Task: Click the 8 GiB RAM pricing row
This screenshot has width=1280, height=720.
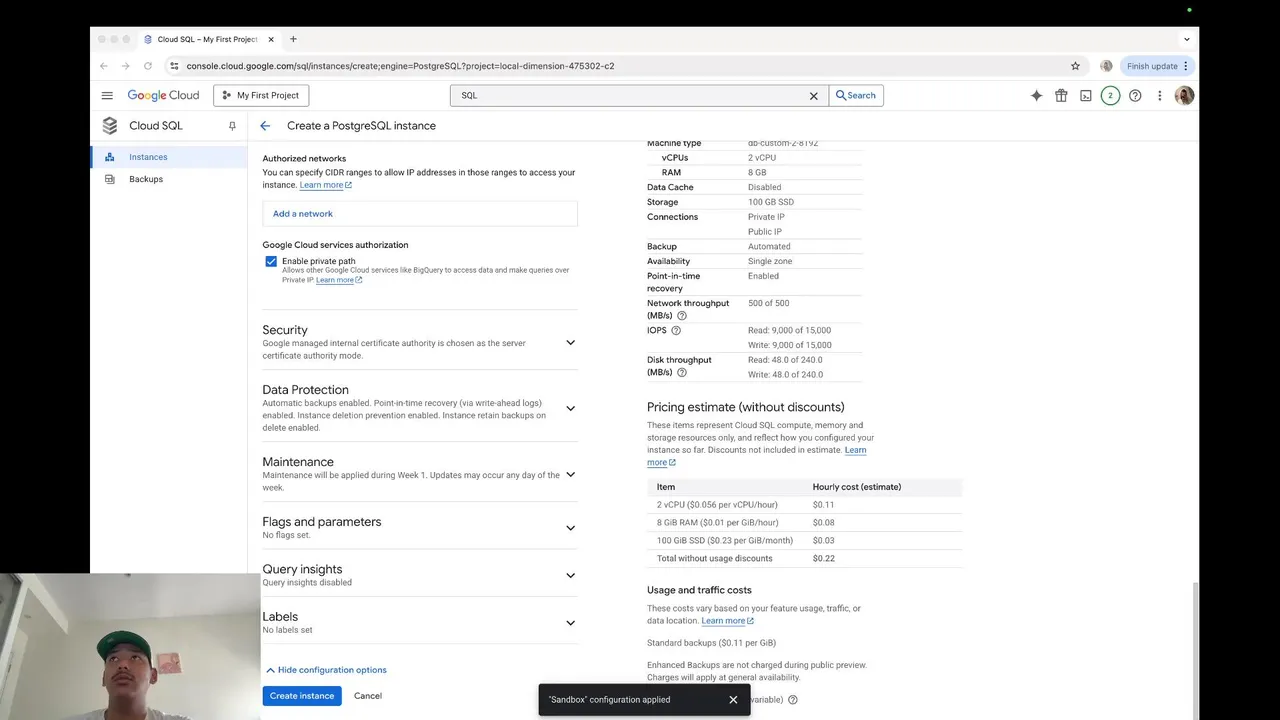Action: pos(804,523)
